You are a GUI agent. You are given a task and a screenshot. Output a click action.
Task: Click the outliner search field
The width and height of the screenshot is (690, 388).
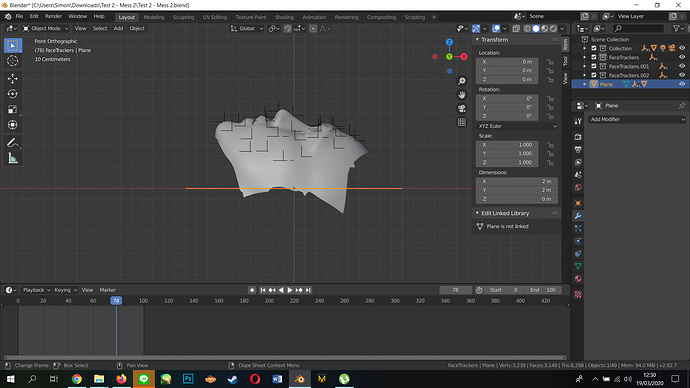pos(639,29)
